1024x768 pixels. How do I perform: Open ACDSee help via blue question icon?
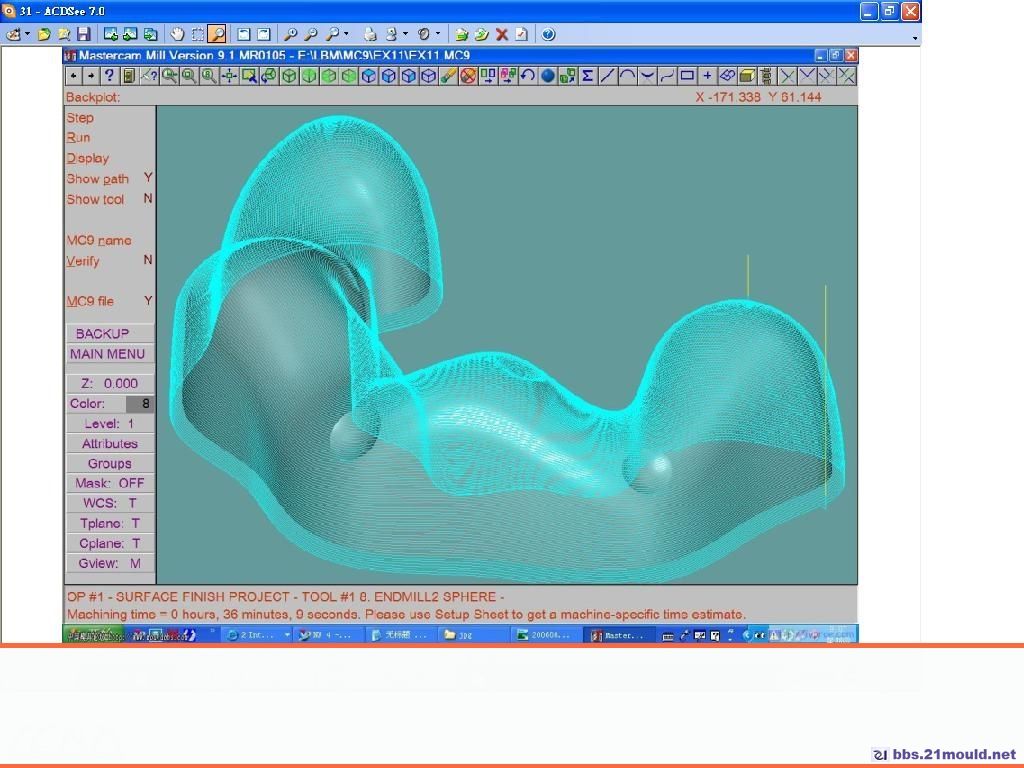[x=549, y=34]
